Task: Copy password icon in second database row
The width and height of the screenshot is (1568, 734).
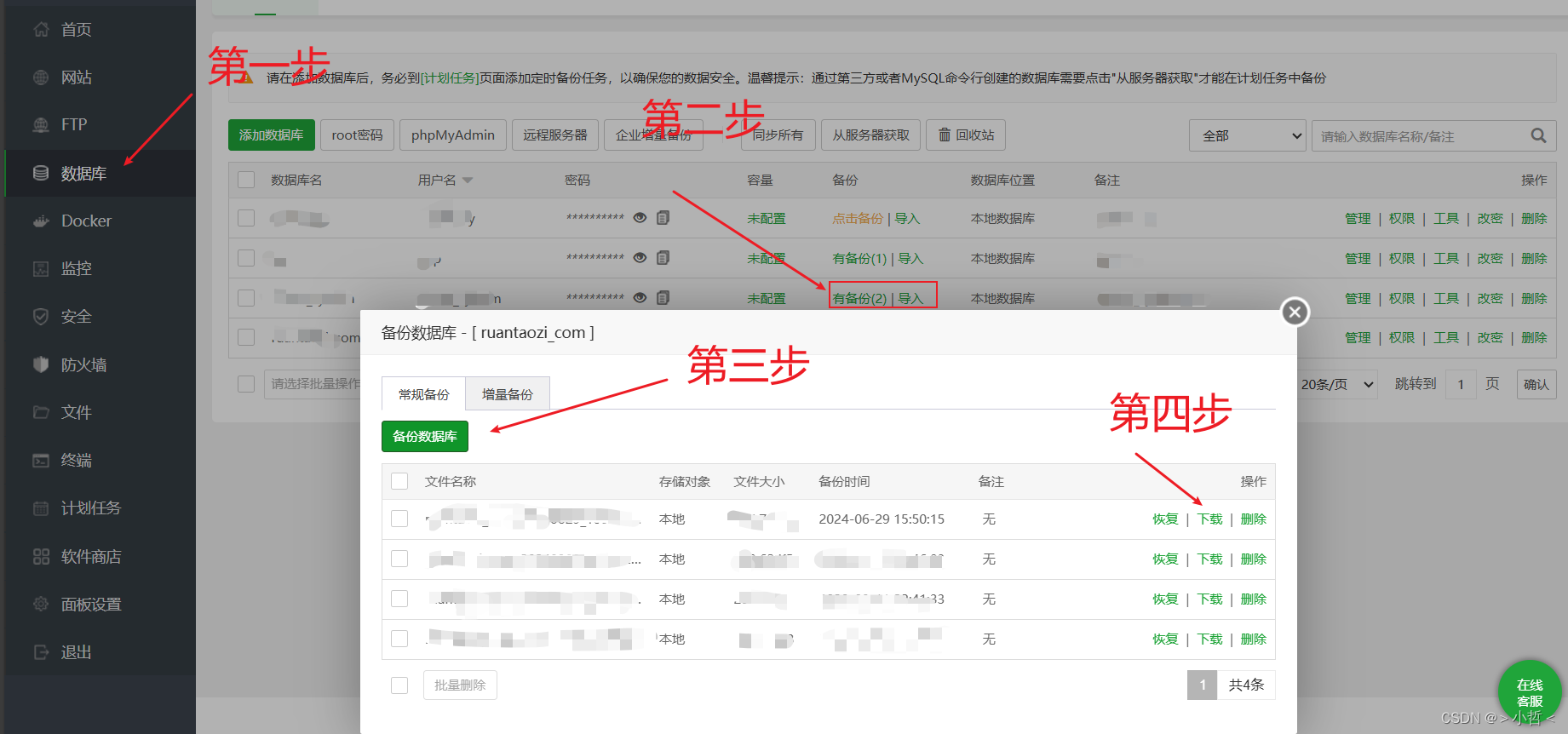Action: pyautogui.click(x=663, y=258)
